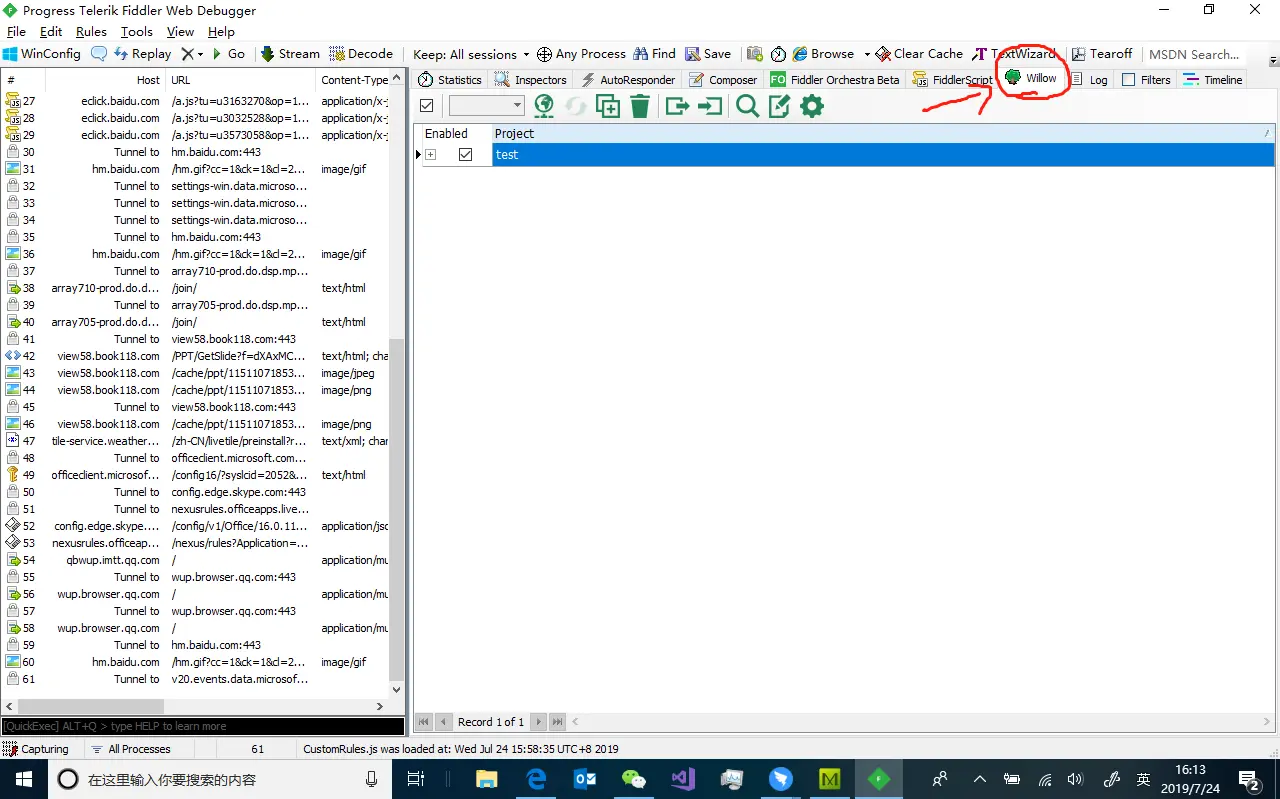1280x799 pixels.
Task: Click the Remove sessions X icon
Action: click(187, 54)
